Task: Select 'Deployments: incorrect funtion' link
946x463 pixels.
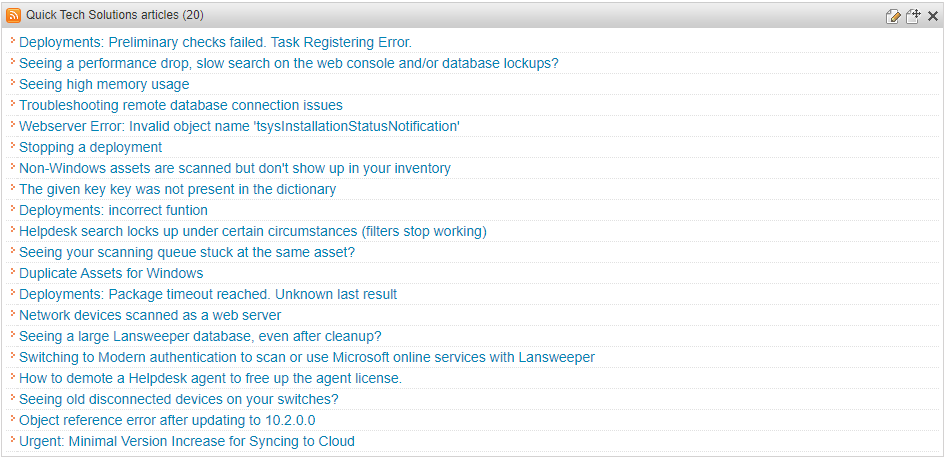Action: [x=113, y=210]
